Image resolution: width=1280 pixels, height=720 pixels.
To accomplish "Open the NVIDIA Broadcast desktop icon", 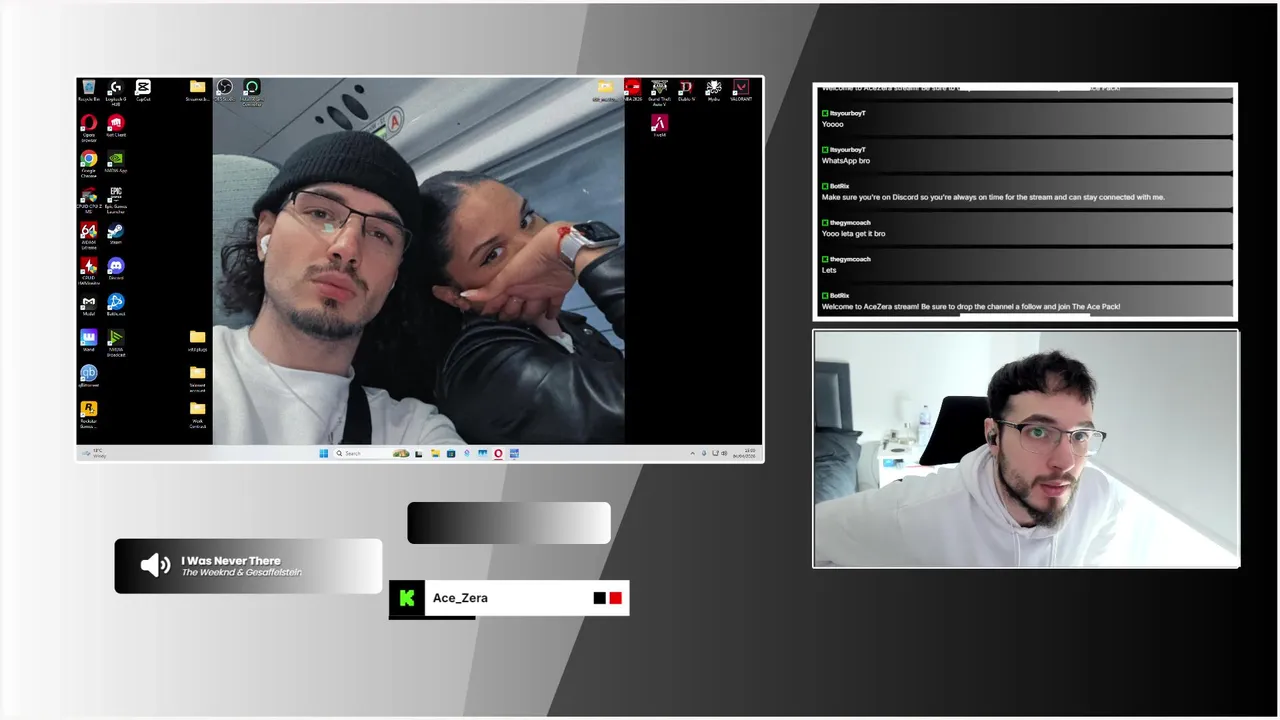I will [x=116, y=343].
